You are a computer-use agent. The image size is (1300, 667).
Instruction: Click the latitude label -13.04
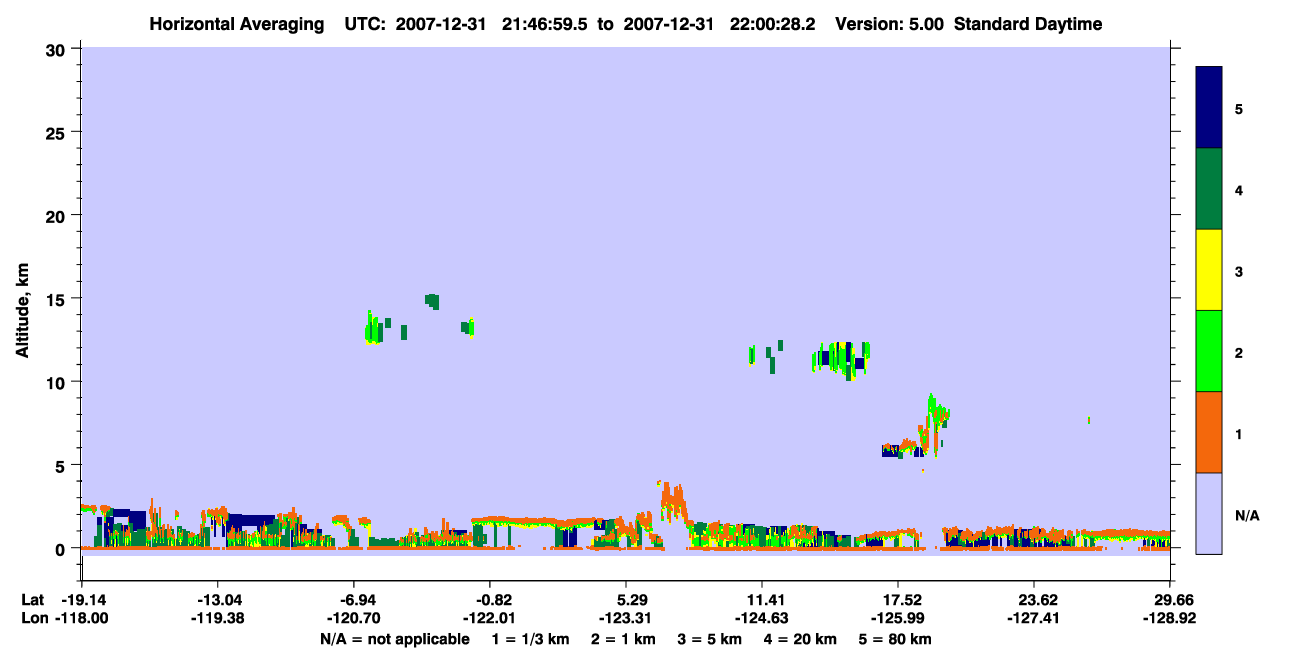(217, 600)
